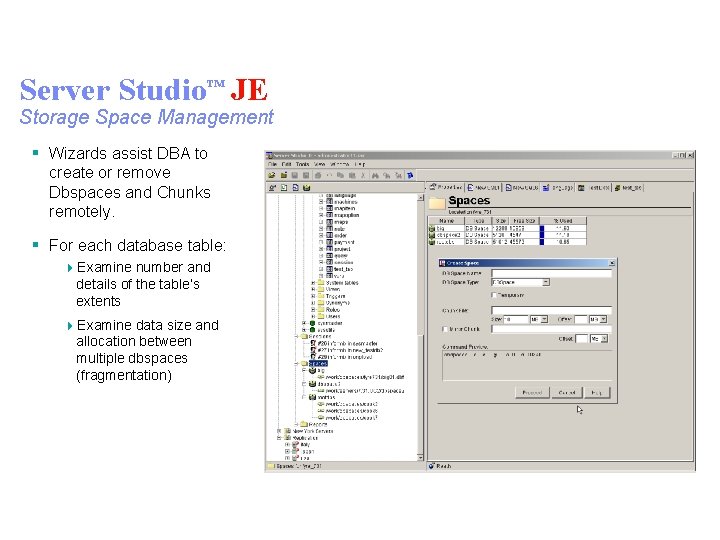Expand the System tables folder
Screen dimensions: 720x540
313,283
